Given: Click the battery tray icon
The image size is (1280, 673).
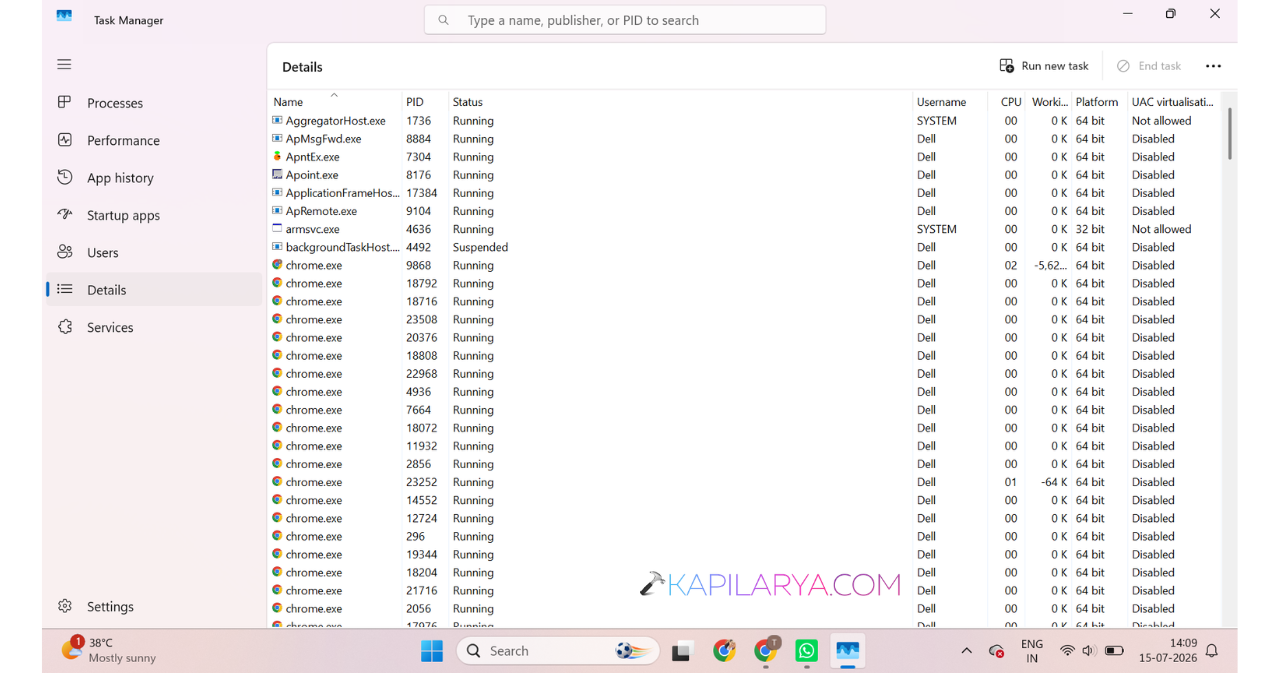Looking at the screenshot, I should click(x=1114, y=651).
